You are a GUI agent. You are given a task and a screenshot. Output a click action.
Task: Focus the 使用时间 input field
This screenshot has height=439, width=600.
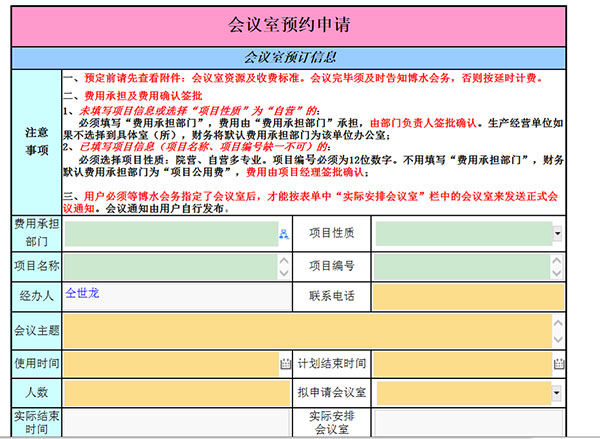(171, 364)
